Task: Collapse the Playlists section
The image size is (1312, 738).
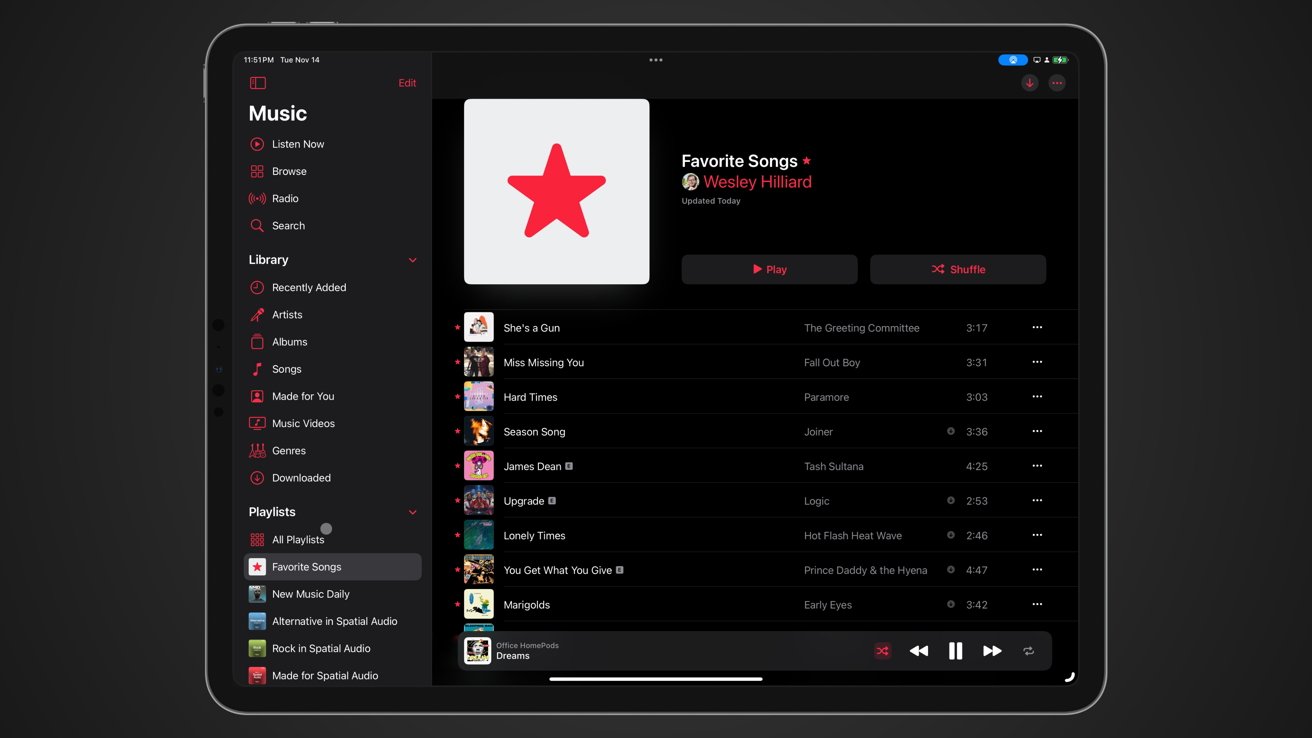Action: pyautogui.click(x=412, y=511)
